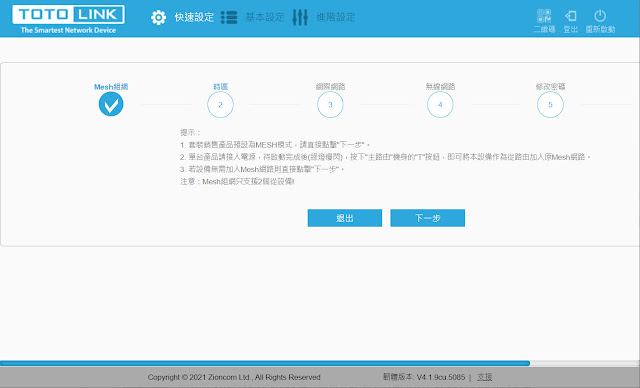Click the logout icon
640x388 pixels.
pos(571,16)
